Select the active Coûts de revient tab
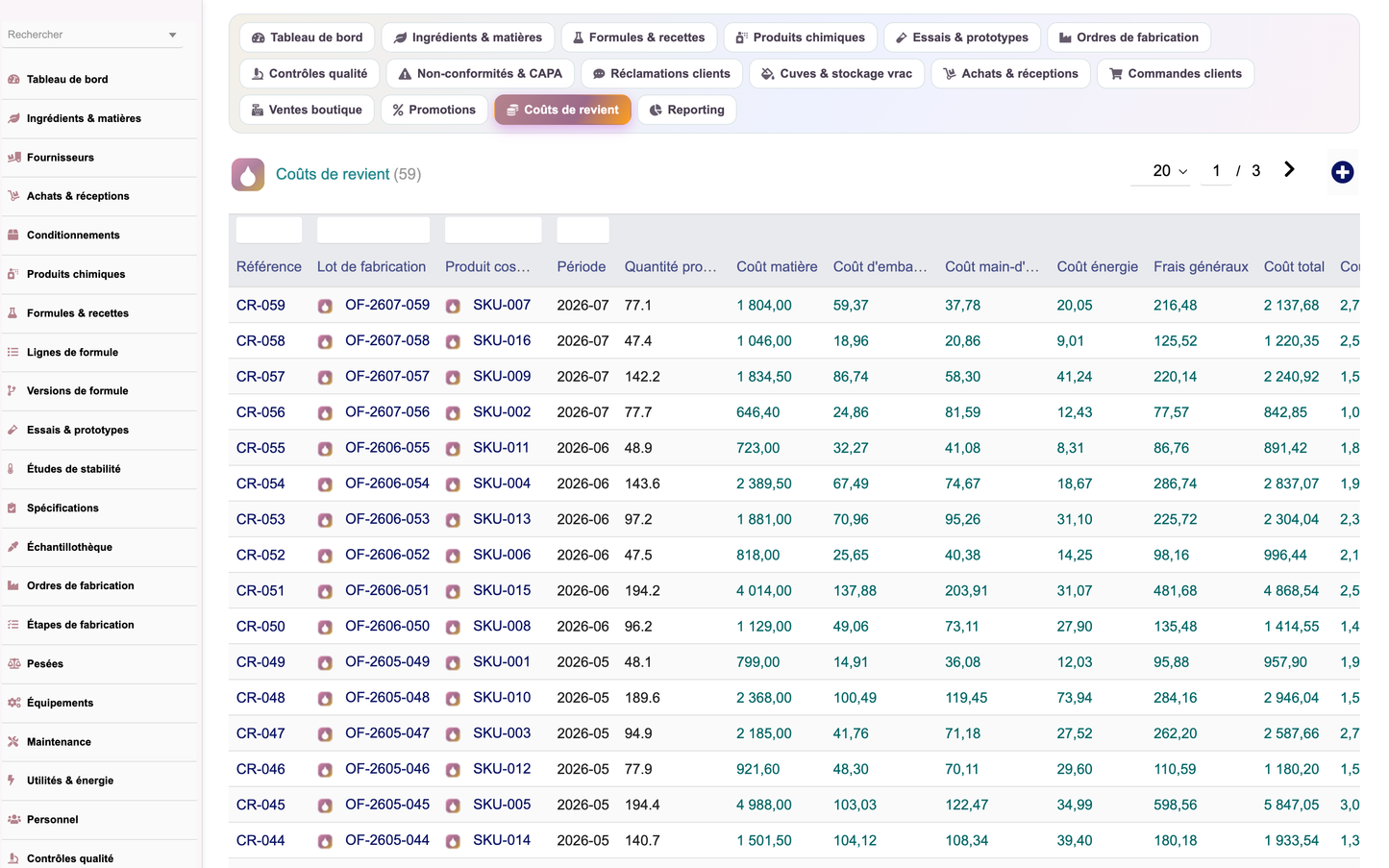Viewport: 1389px width, 868px height. (562, 110)
